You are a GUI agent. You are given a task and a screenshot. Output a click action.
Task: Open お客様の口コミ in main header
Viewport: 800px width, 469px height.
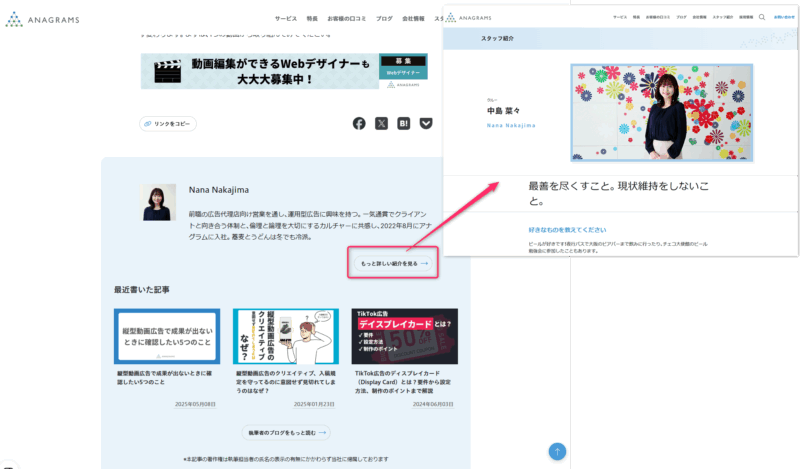(346, 19)
